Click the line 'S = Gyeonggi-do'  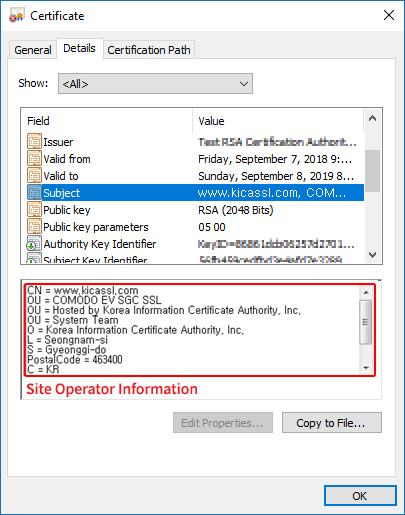coord(67,350)
